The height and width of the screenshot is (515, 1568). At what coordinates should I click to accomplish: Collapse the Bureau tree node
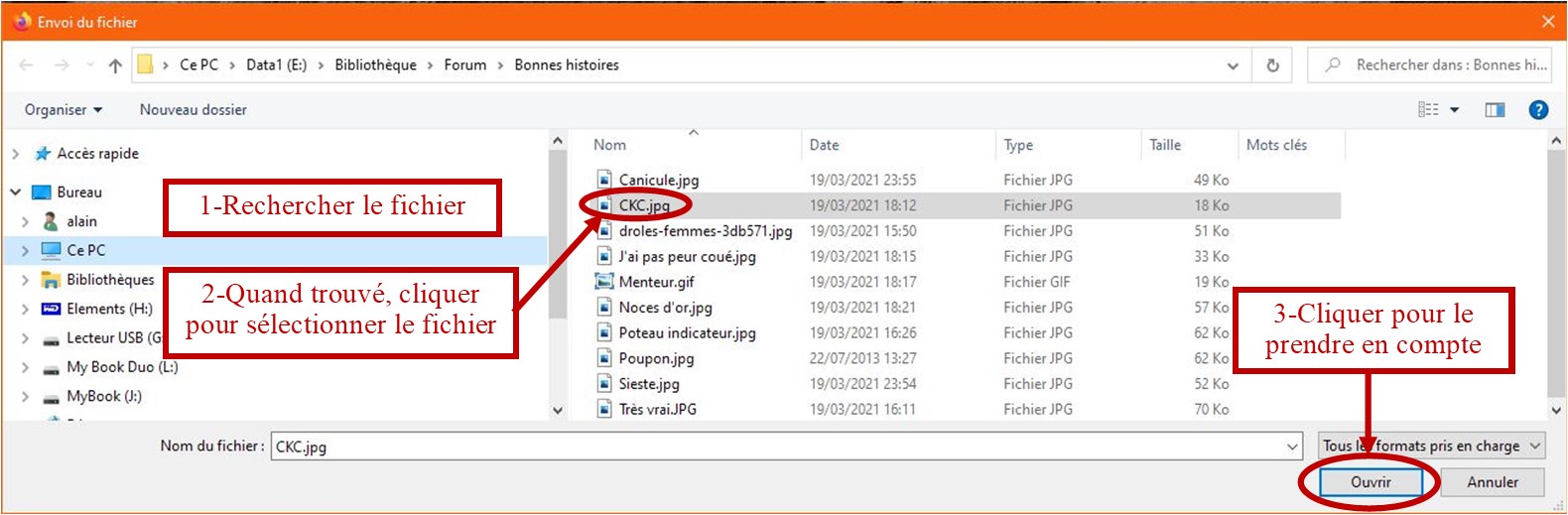pos(16,193)
